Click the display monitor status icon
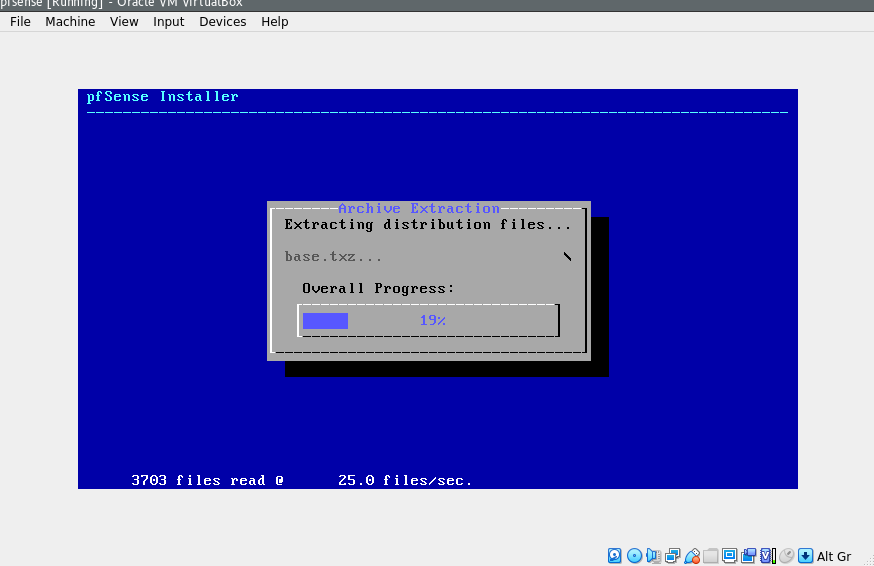Viewport: 874px width, 566px height. point(729,556)
